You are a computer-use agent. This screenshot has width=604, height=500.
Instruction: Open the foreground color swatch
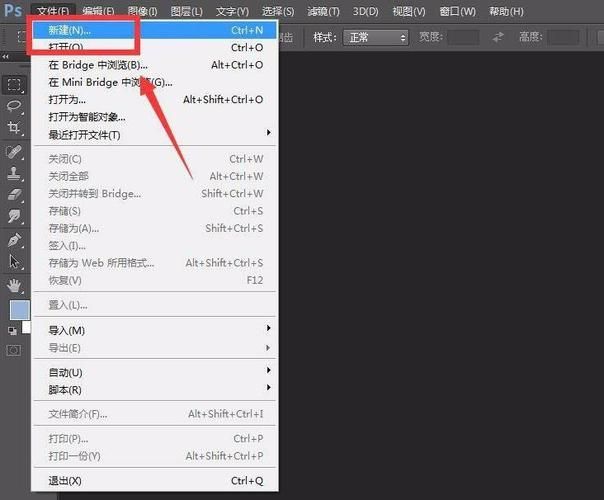point(19,310)
